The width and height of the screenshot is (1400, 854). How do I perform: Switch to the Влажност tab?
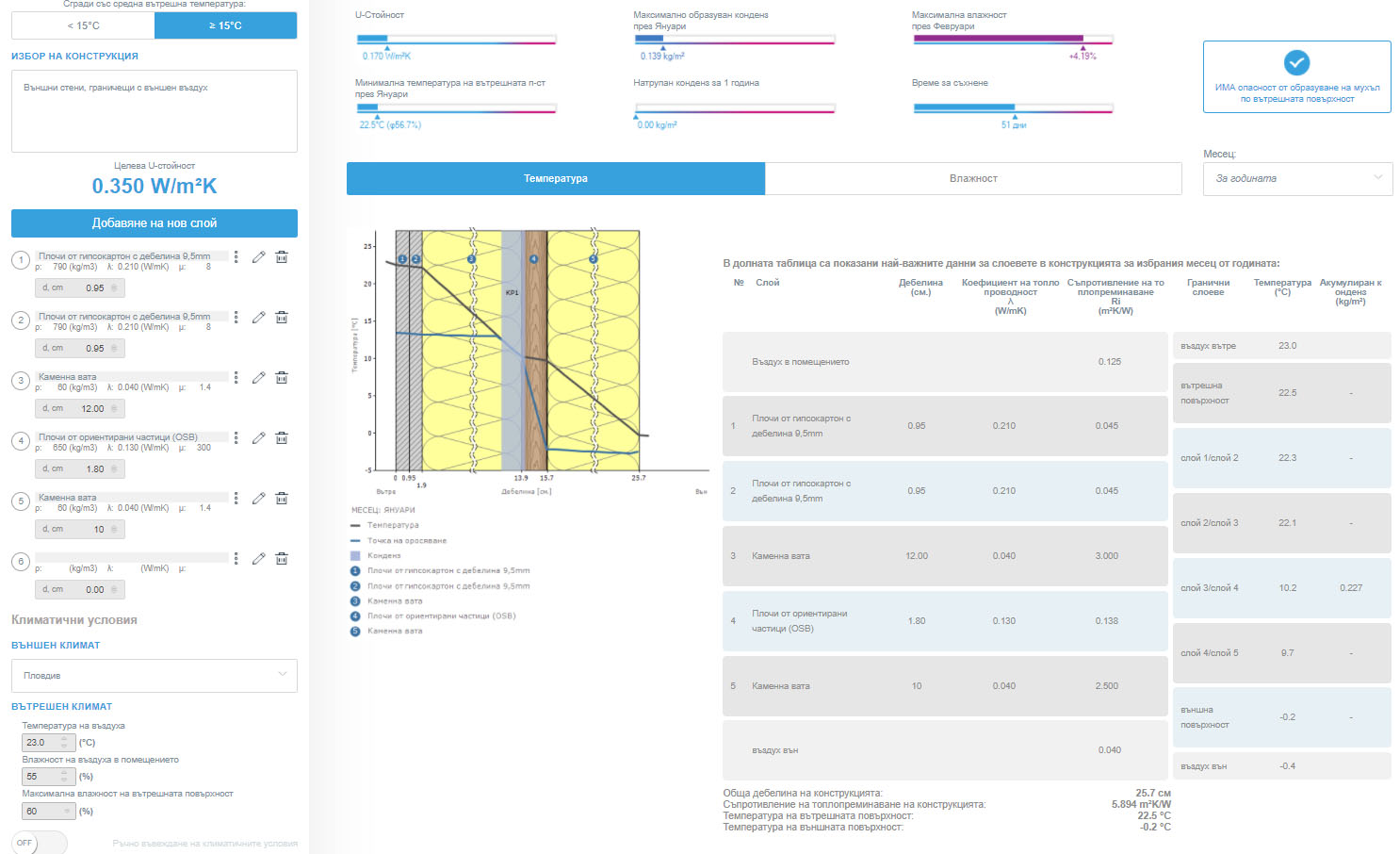click(973, 178)
